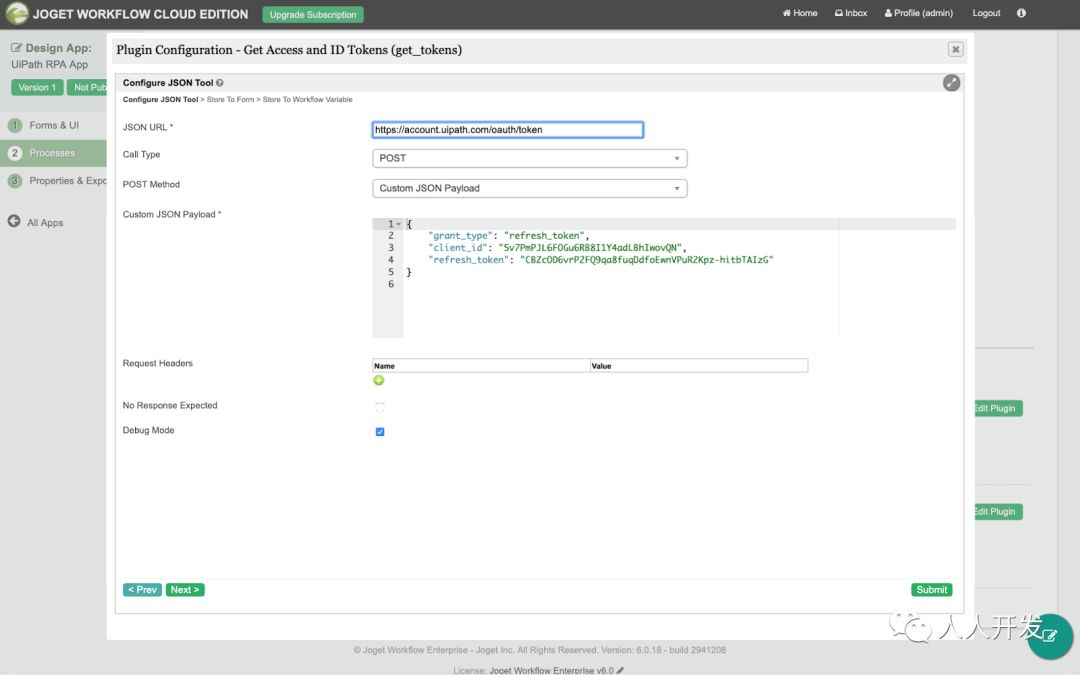This screenshot has height=675, width=1080.
Task: Open the POST Method dropdown
Action: tap(529, 188)
